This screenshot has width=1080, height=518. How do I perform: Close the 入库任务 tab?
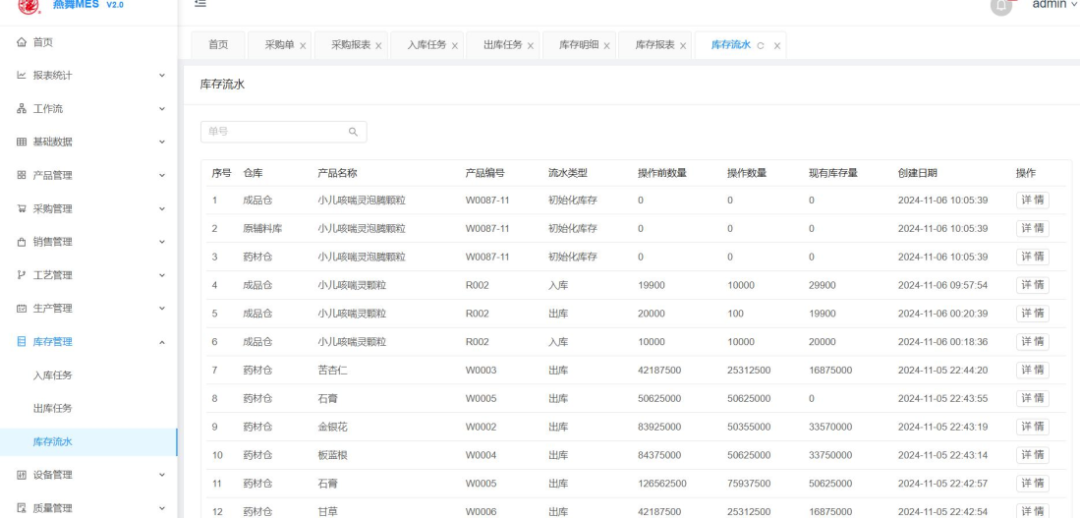(455, 46)
